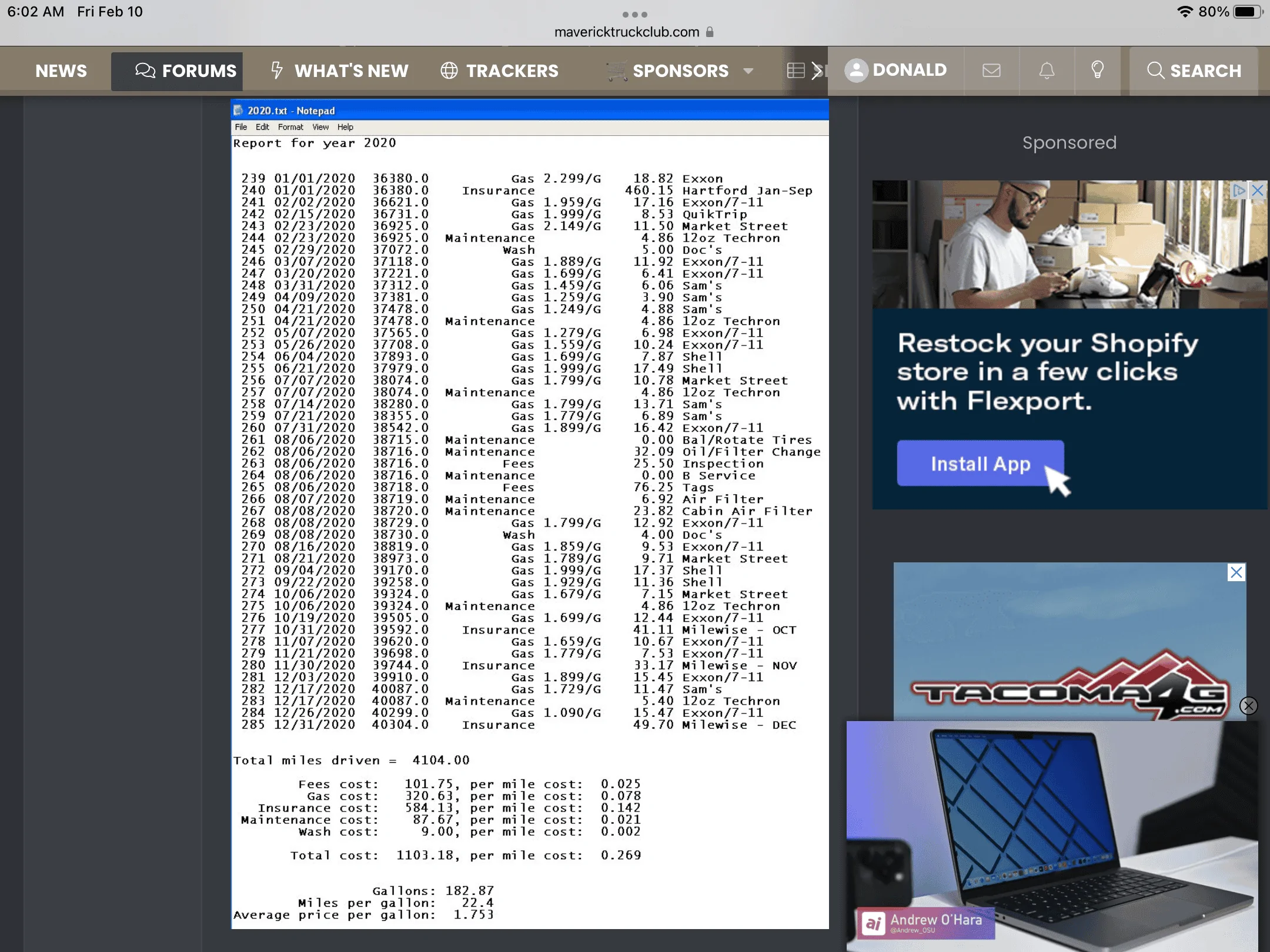Open the Search button
Viewport: 1270px width, 952px height.
(1194, 71)
